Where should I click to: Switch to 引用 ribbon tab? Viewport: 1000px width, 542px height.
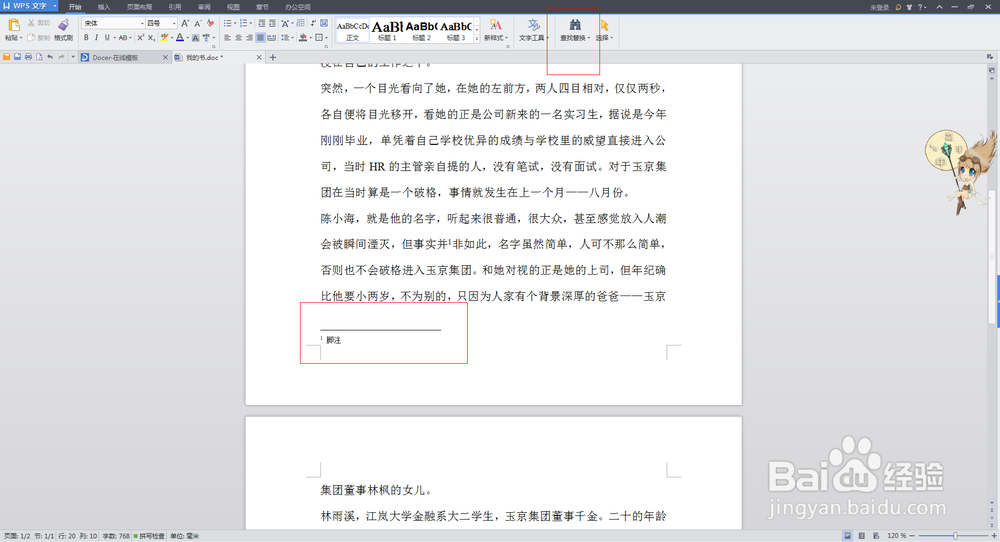tap(175, 7)
